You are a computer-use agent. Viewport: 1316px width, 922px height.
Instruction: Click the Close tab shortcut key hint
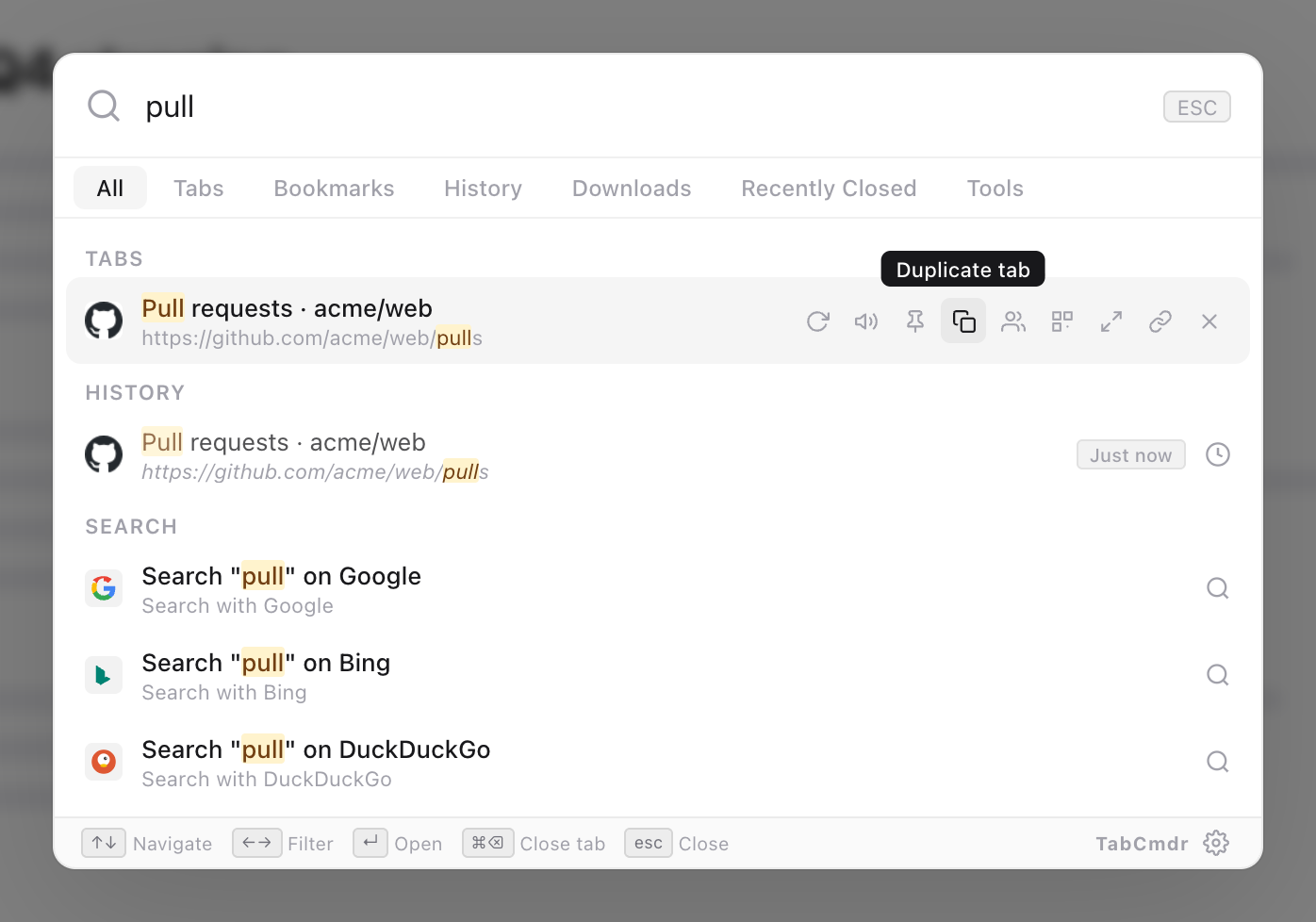click(488, 843)
